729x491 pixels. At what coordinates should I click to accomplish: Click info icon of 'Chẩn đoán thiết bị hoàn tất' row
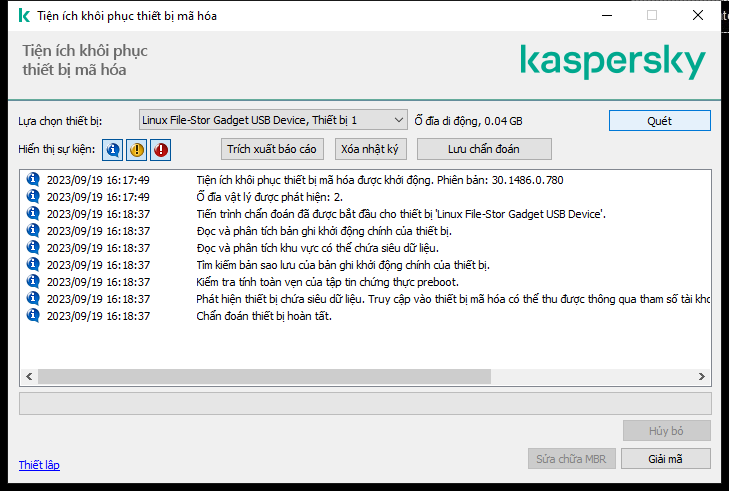point(32,316)
